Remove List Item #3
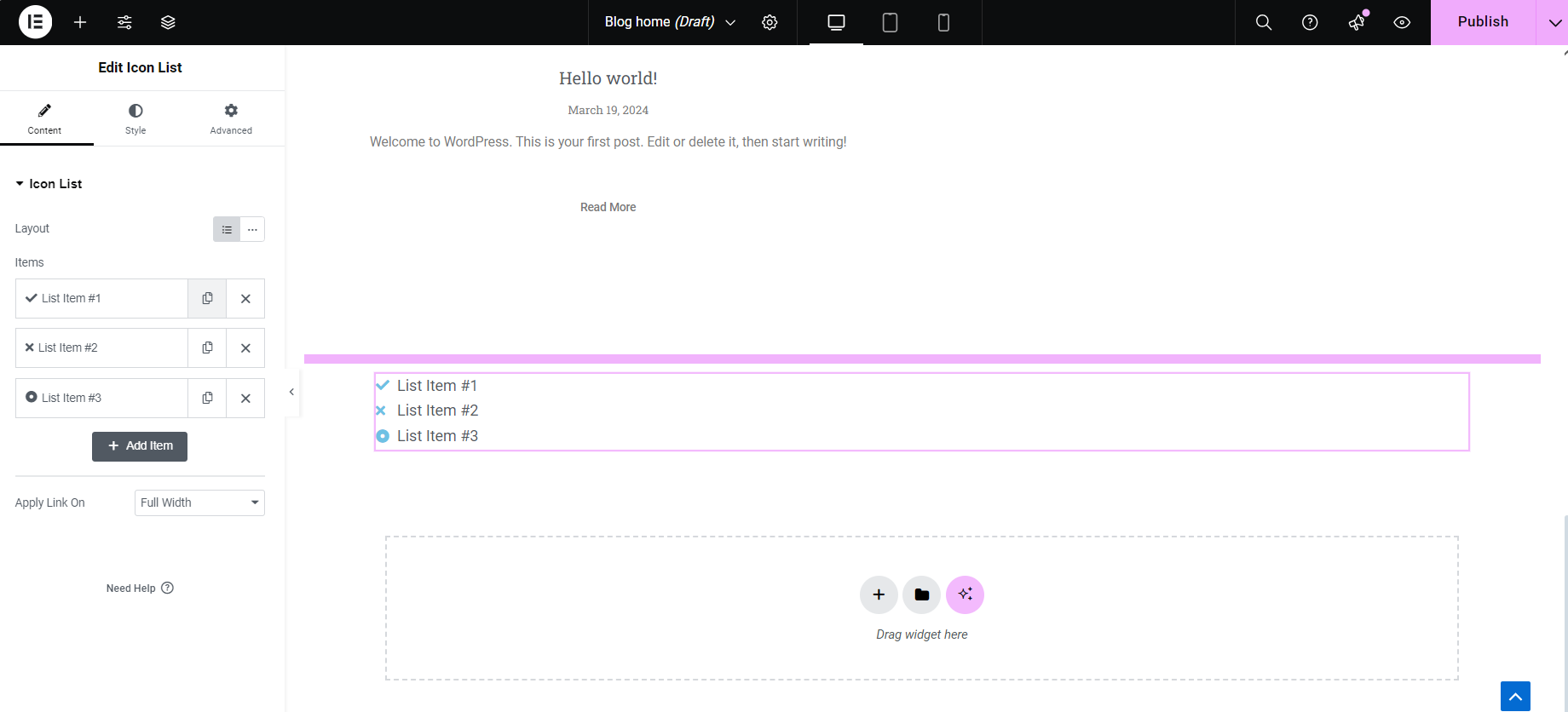The image size is (1568, 712). tap(245, 398)
